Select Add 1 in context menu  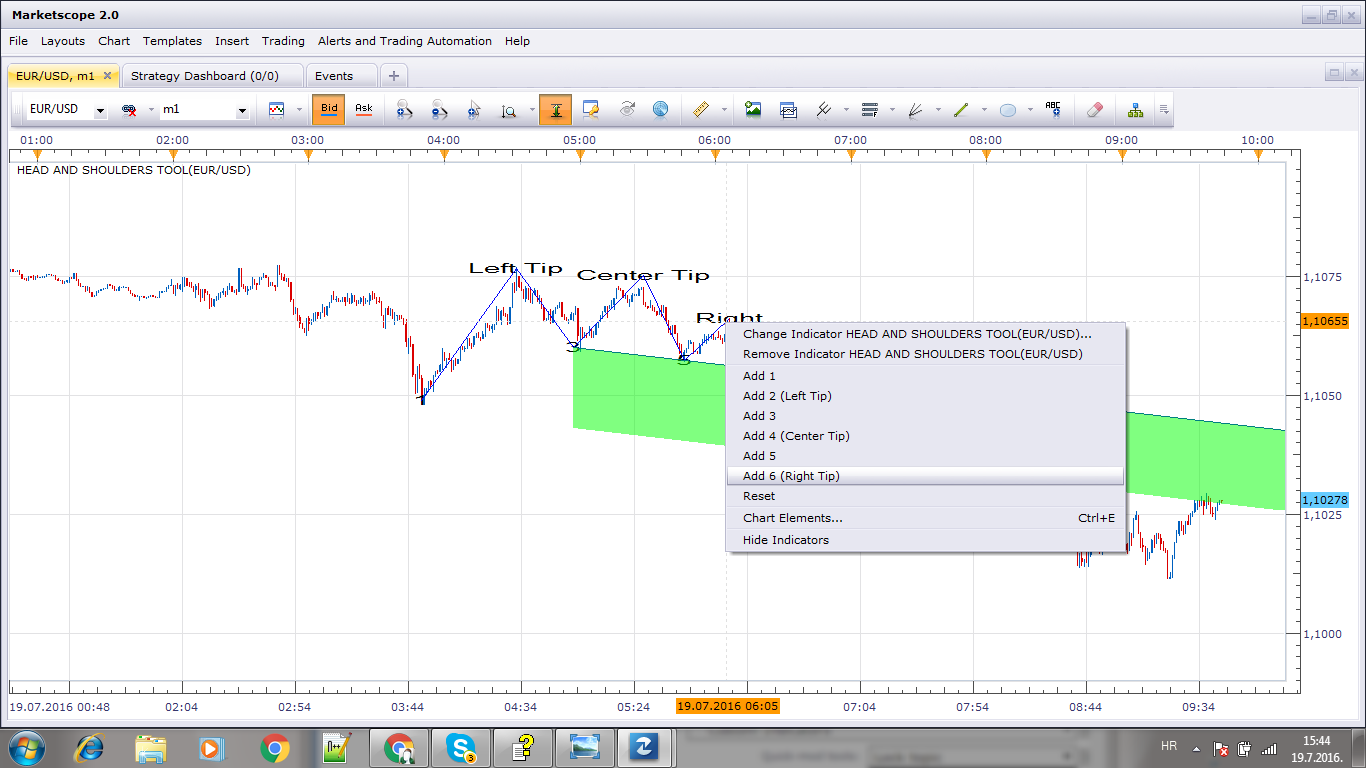[x=925, y=376]
